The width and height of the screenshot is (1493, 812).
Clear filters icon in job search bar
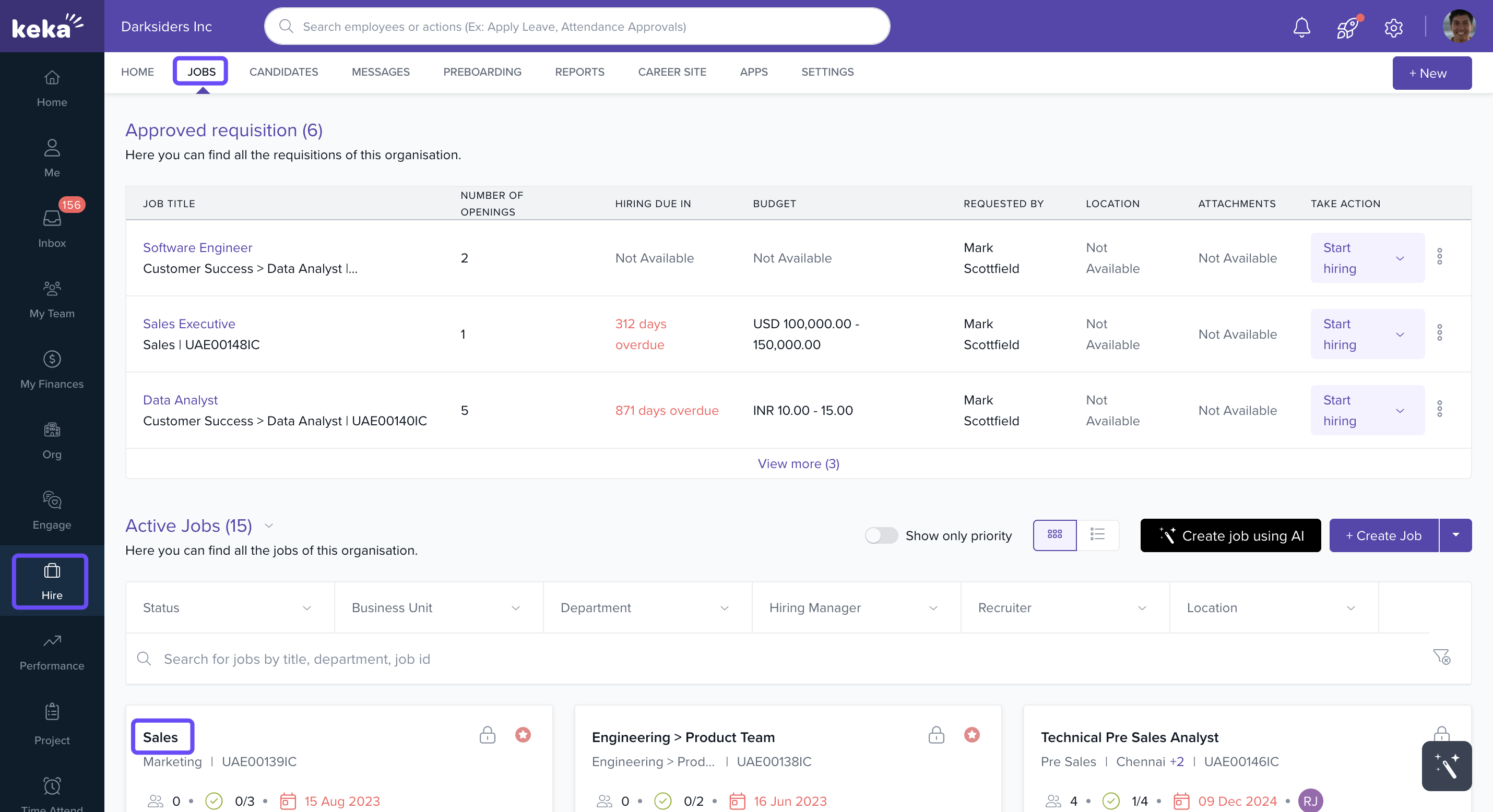[x=1441, y=657]
